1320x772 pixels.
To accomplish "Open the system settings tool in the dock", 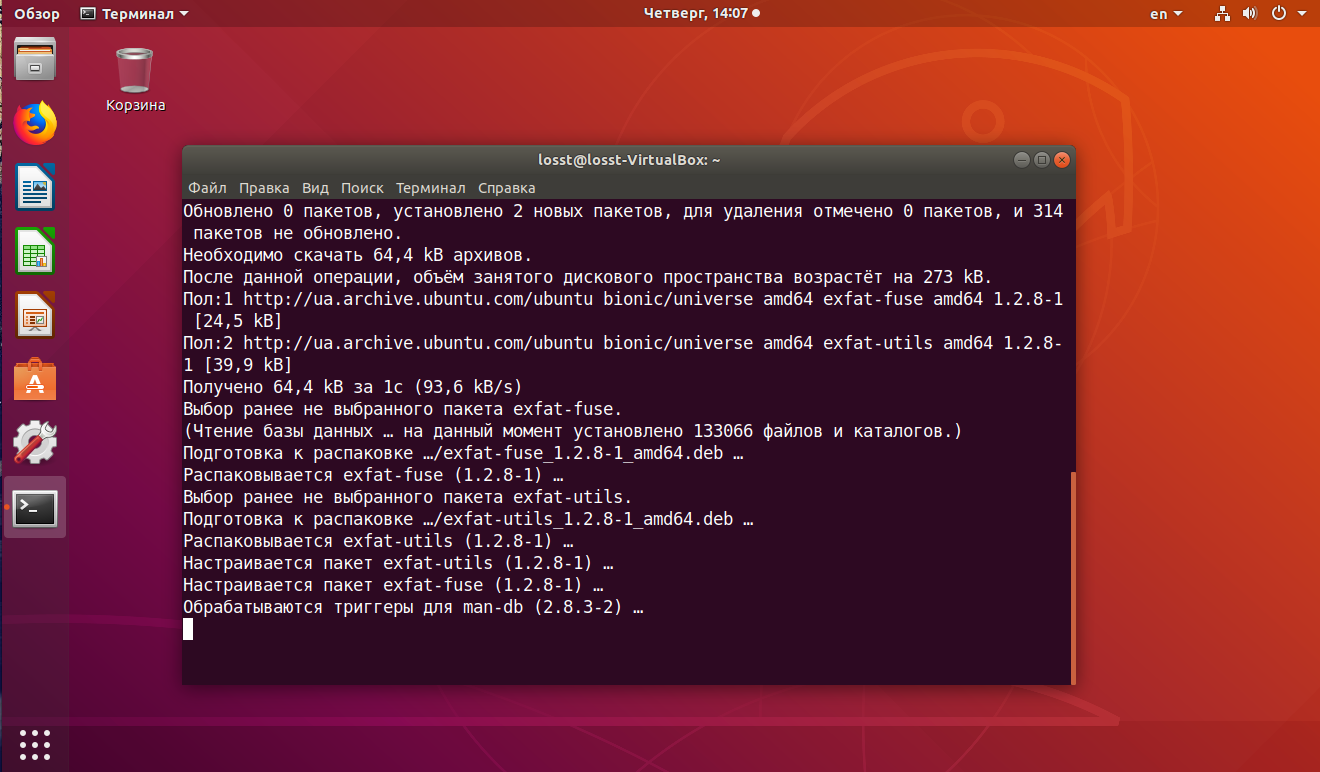I will (35, 442).
